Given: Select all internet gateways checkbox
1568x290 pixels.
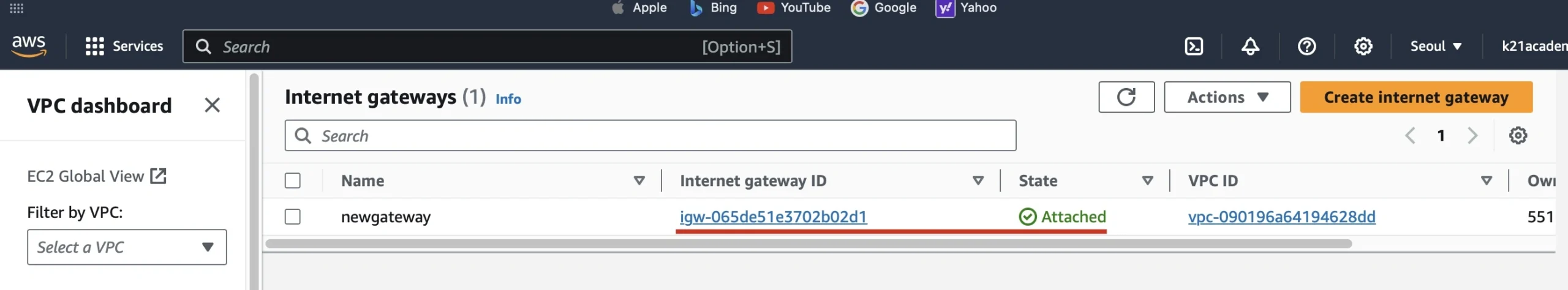Looking at the screenshot, I should 293,181.
